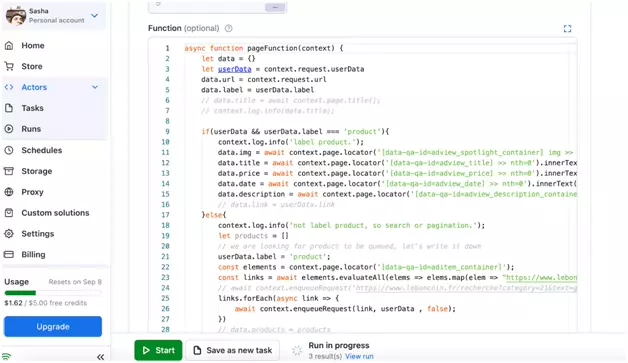Click the userData variable on line 3
628x363 pixels.
(x=235, y=69)
